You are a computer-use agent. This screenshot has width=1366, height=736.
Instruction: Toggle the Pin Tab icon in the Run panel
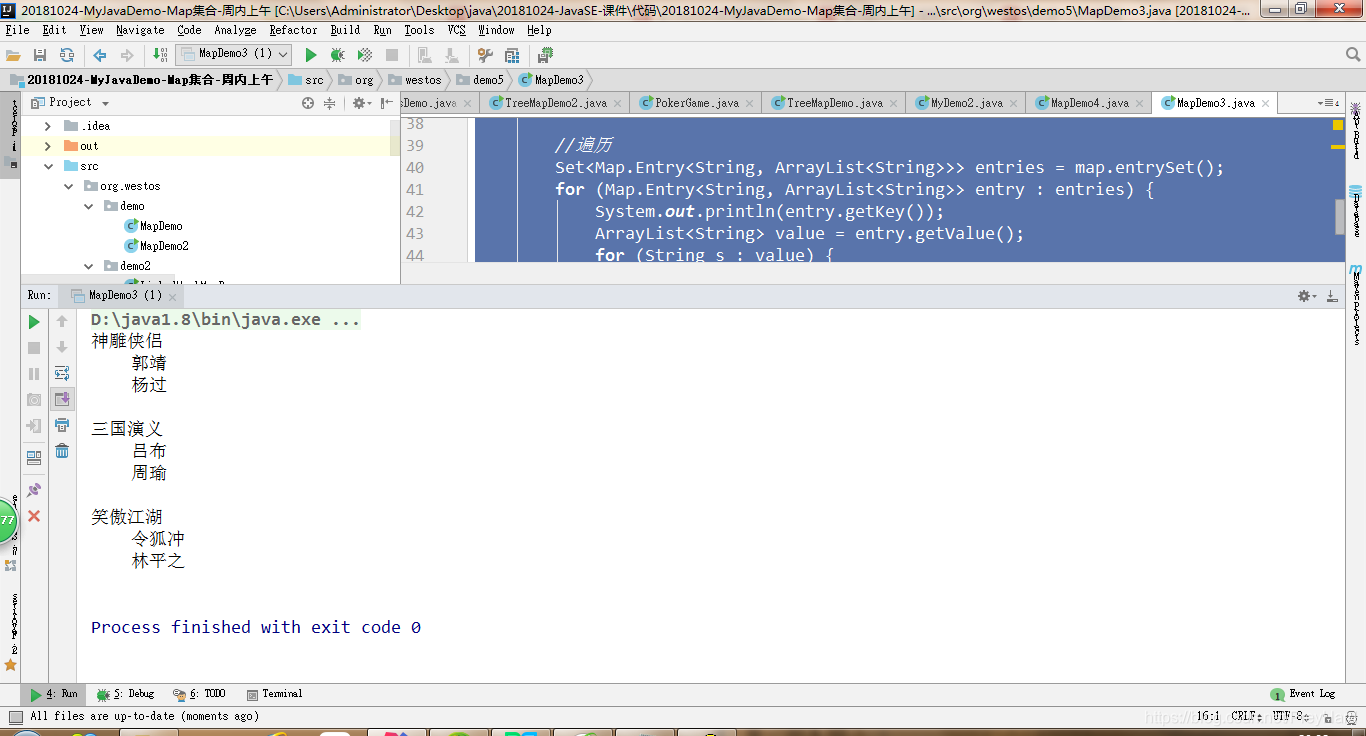click(x=34, y=490)
